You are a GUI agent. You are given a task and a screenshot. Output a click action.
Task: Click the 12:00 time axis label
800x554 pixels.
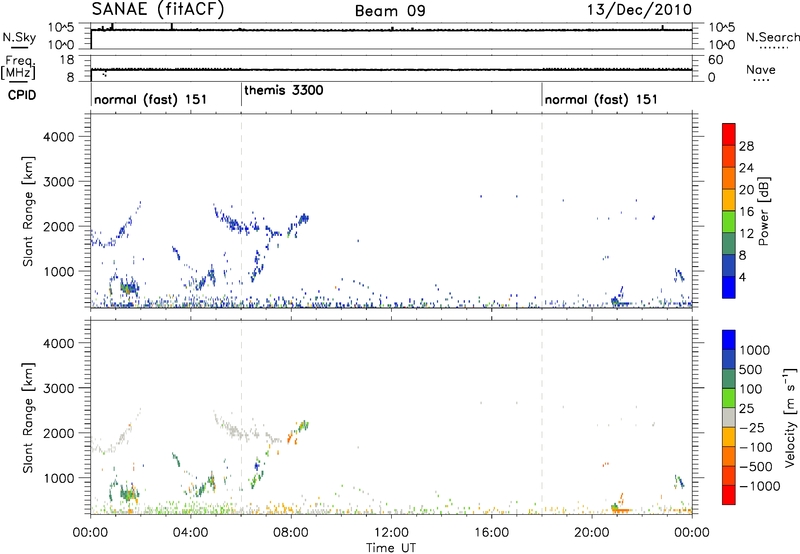(x=391, y=533)
